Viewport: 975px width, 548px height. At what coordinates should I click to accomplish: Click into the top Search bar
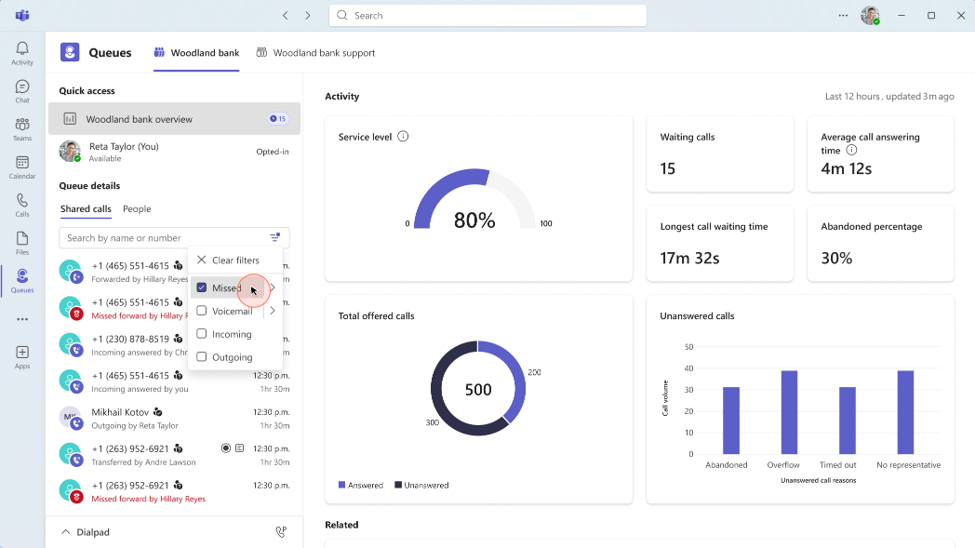point(488,16)
